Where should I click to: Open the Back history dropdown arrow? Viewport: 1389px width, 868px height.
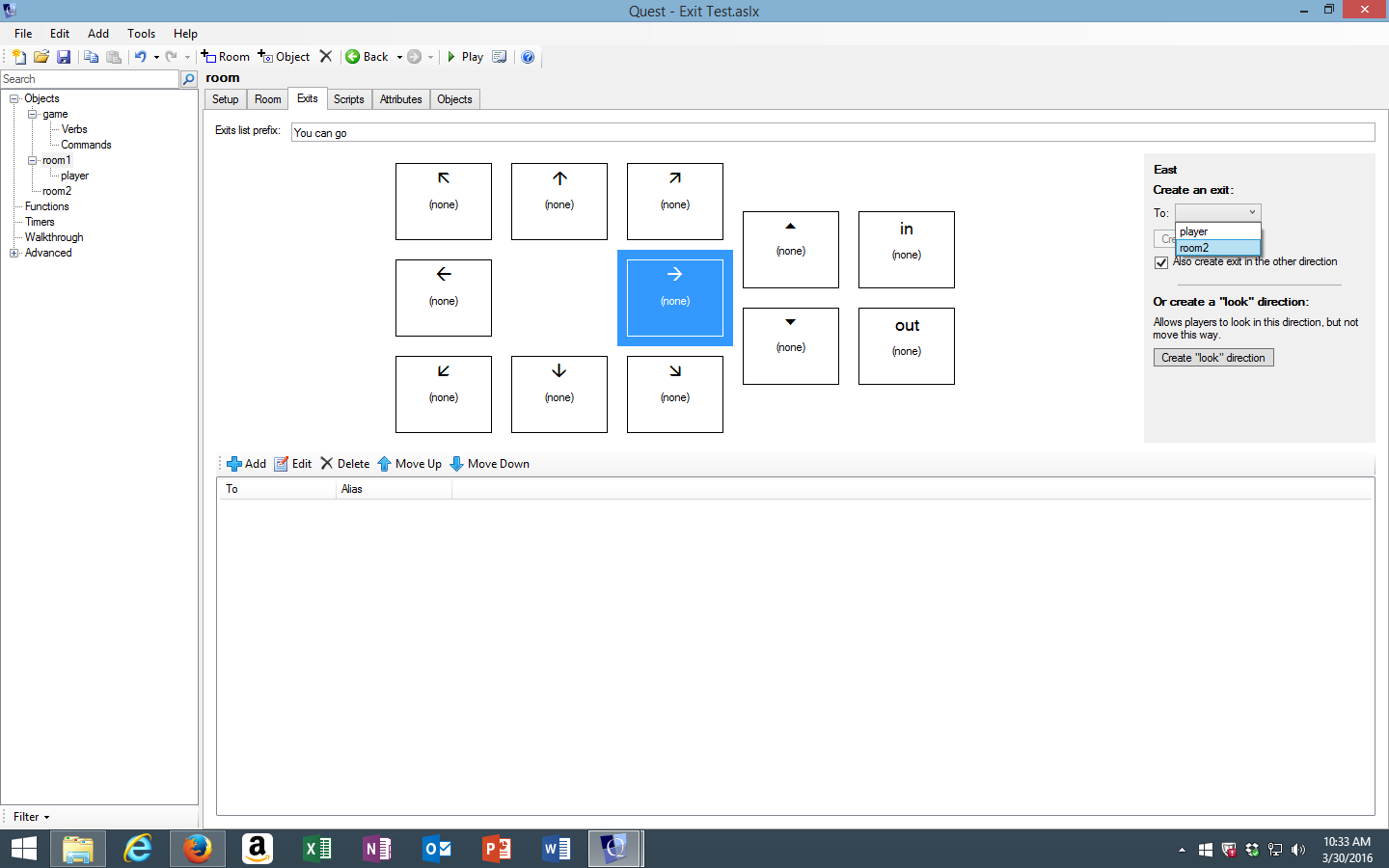(x=399, y=57)
